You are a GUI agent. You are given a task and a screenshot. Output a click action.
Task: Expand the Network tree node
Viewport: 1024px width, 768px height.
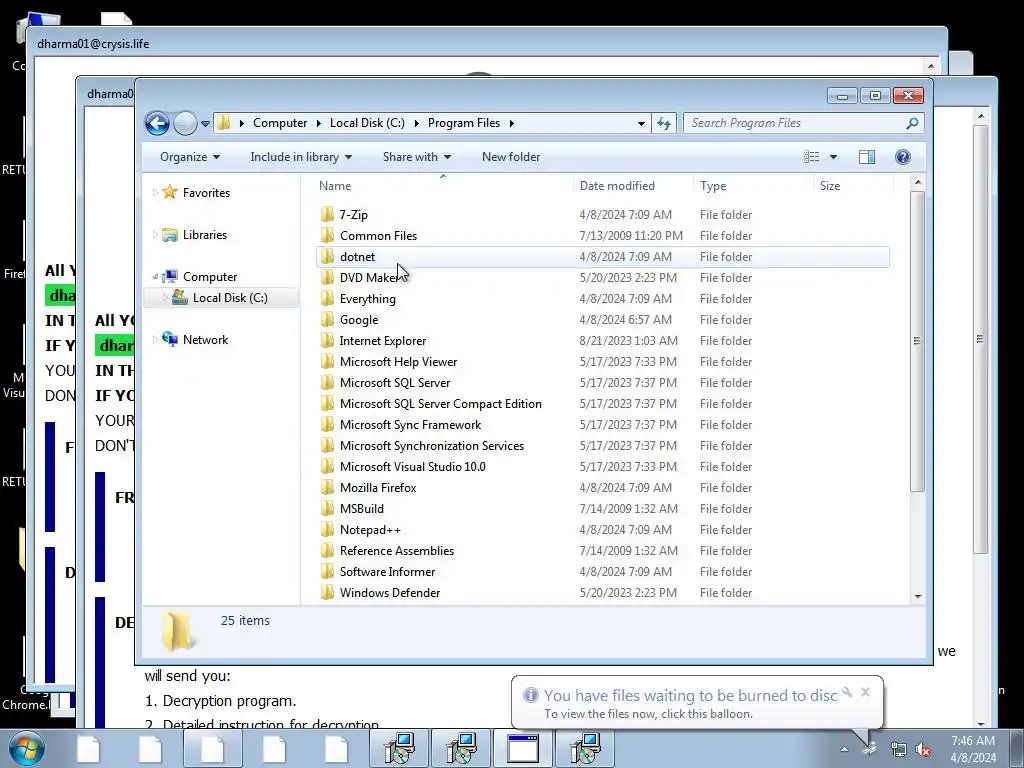coord(155,340)
